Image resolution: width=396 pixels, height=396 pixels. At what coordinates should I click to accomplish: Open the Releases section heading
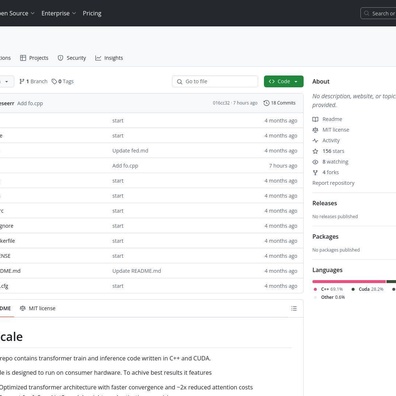325,203
